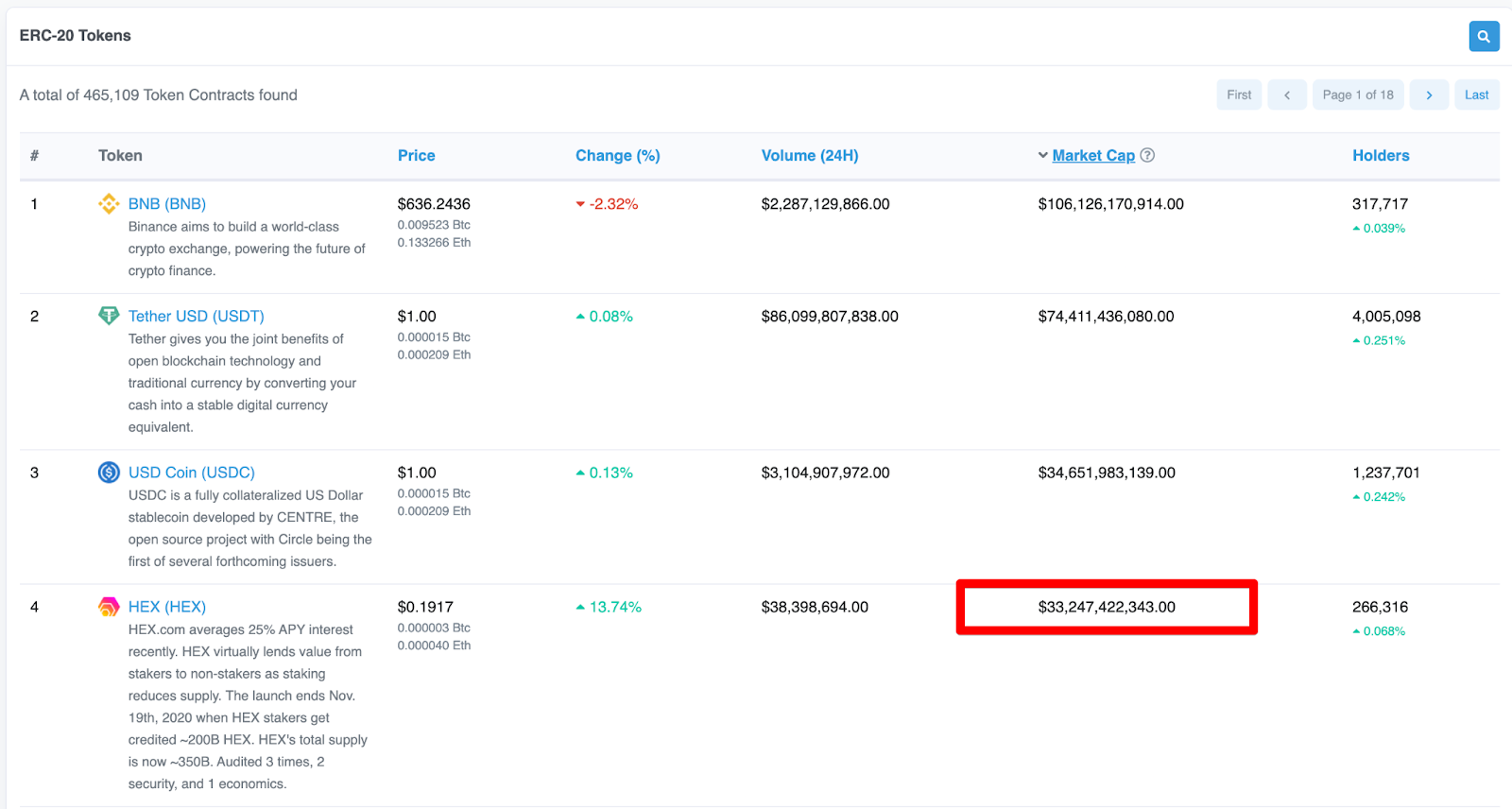Image resolution: width=1512 pixels, height=809 pixels.
Task: Select BNB change value -2.32%
Action: tap(614, 204)
